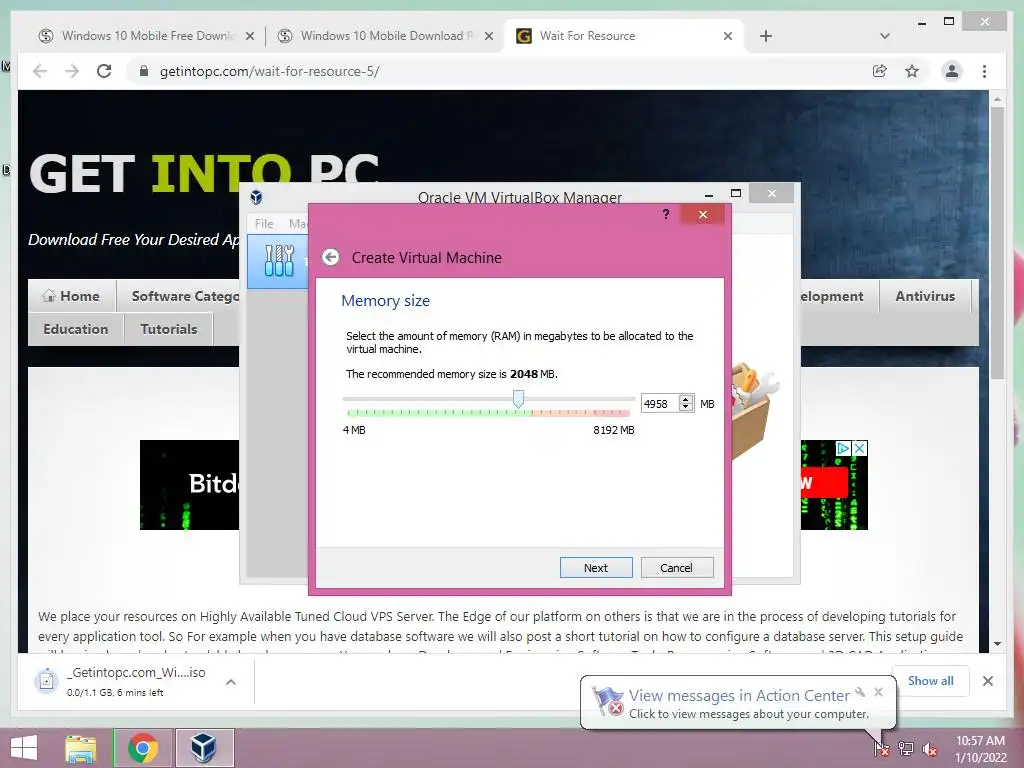Click the Bitdefender ad banner
Viewport: 1024px width, 768px height.
pyautogui.click(x=189, y=485)
